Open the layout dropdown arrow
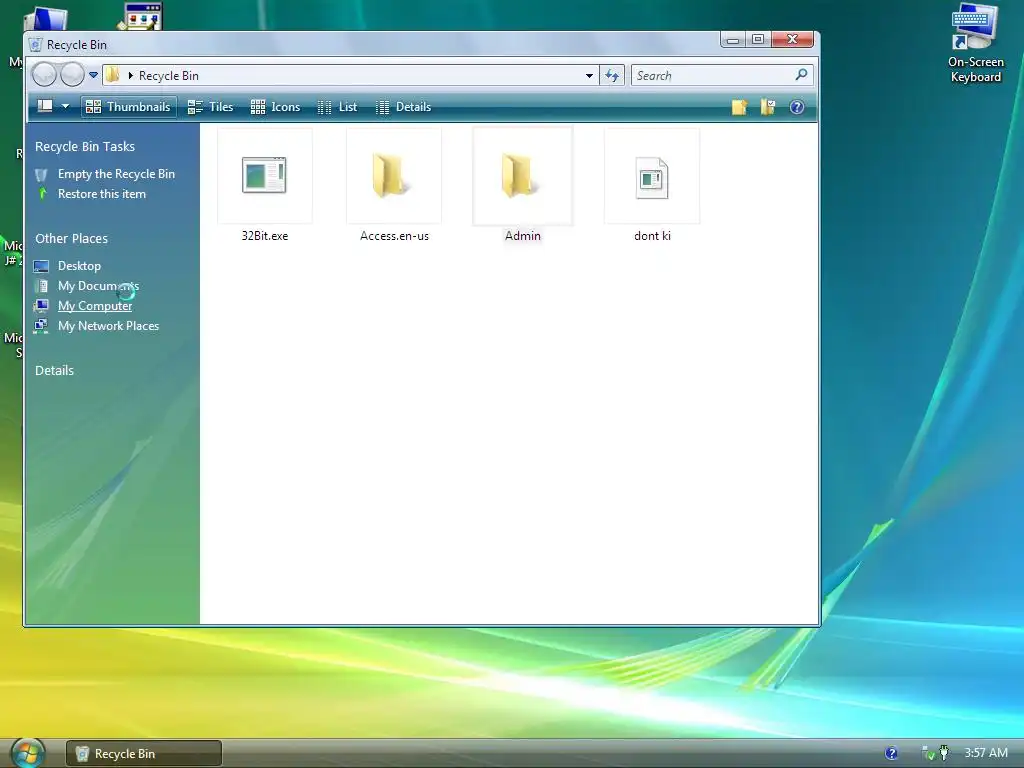The height and width of the screenshot is (768, 1024). pos(65,106)
